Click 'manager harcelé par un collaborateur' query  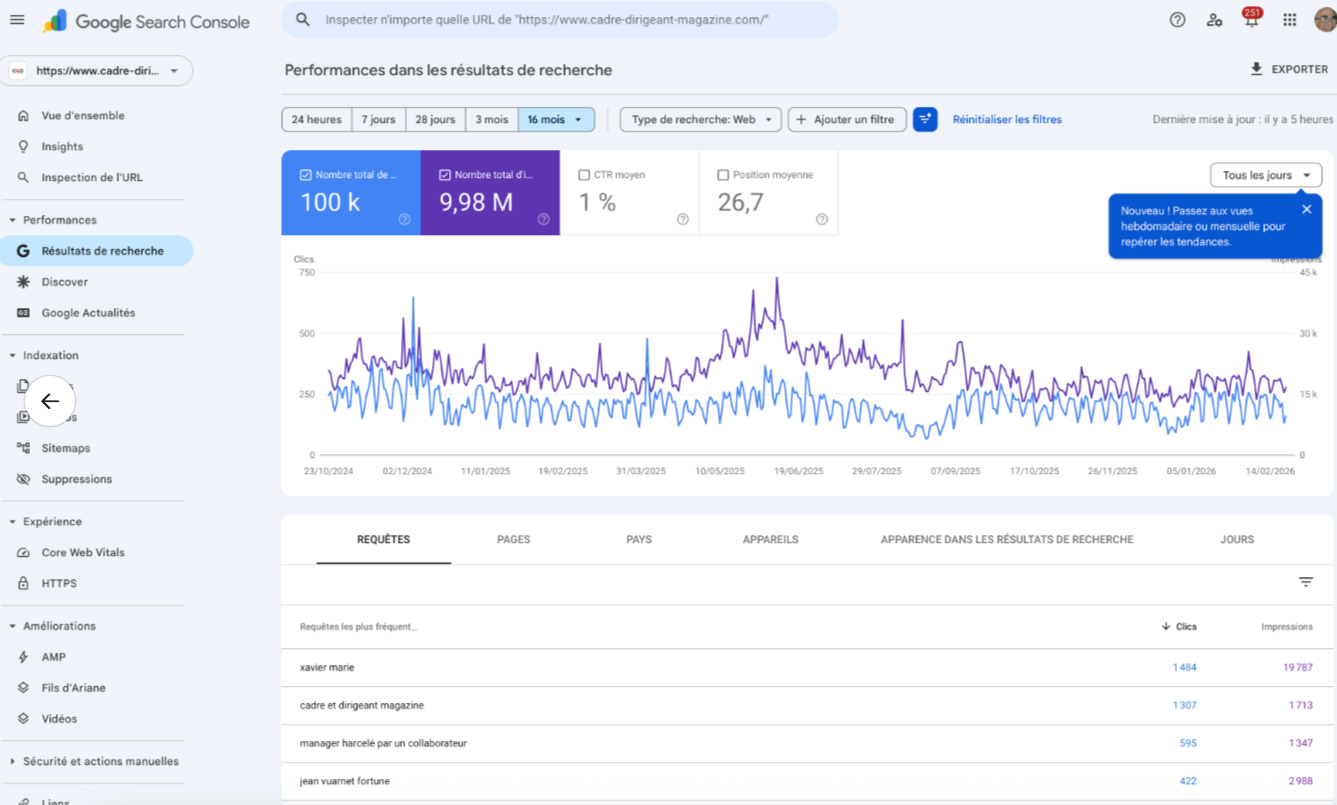[x=807, y=743]
